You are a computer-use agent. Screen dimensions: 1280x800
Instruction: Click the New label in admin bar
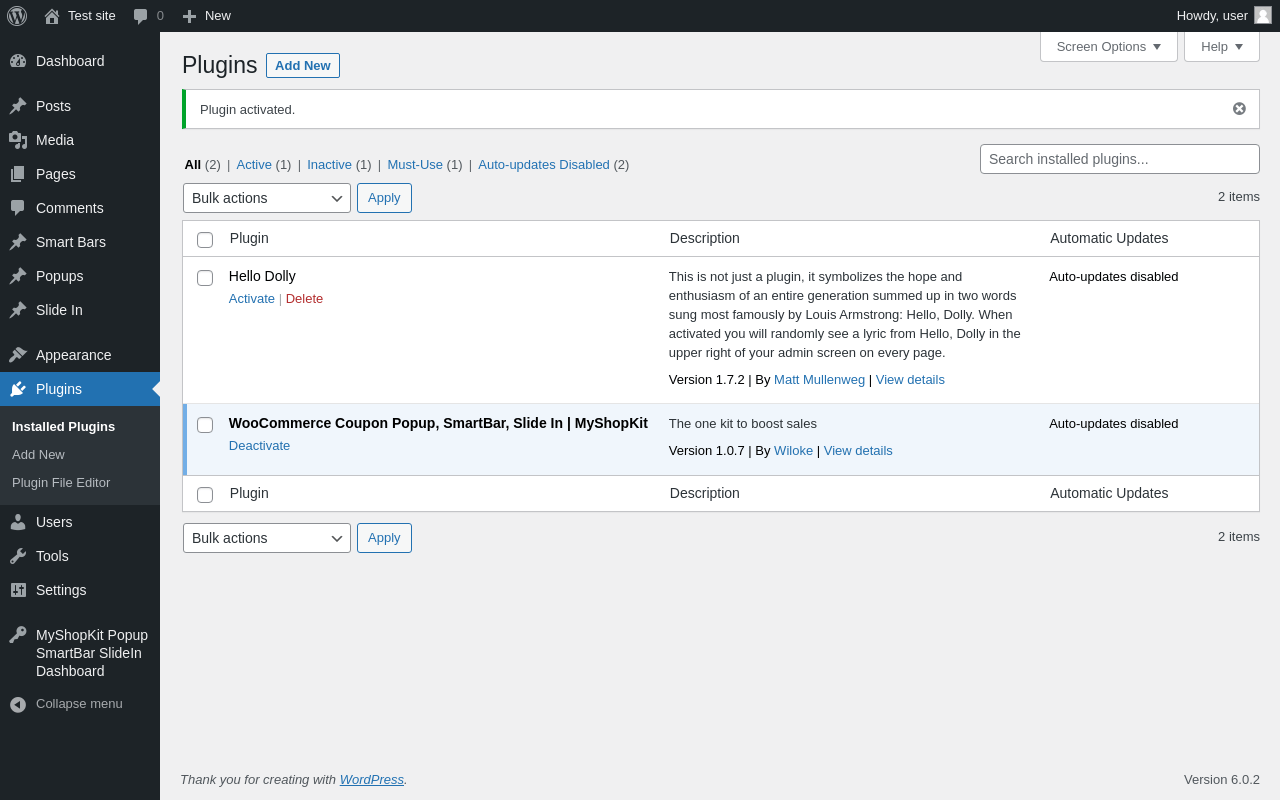click(218, 15)
